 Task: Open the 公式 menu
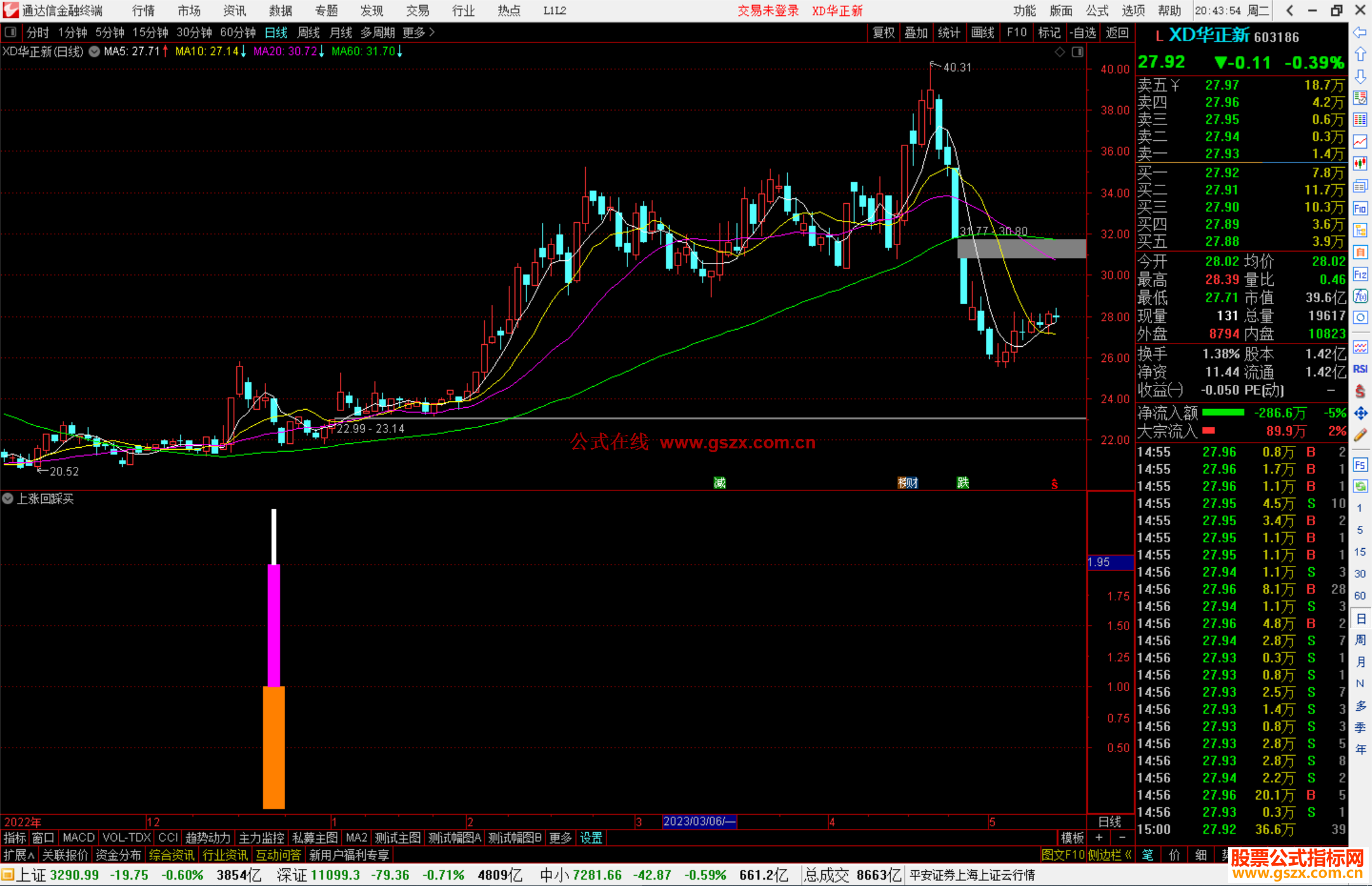click(x=1097, y=11)
